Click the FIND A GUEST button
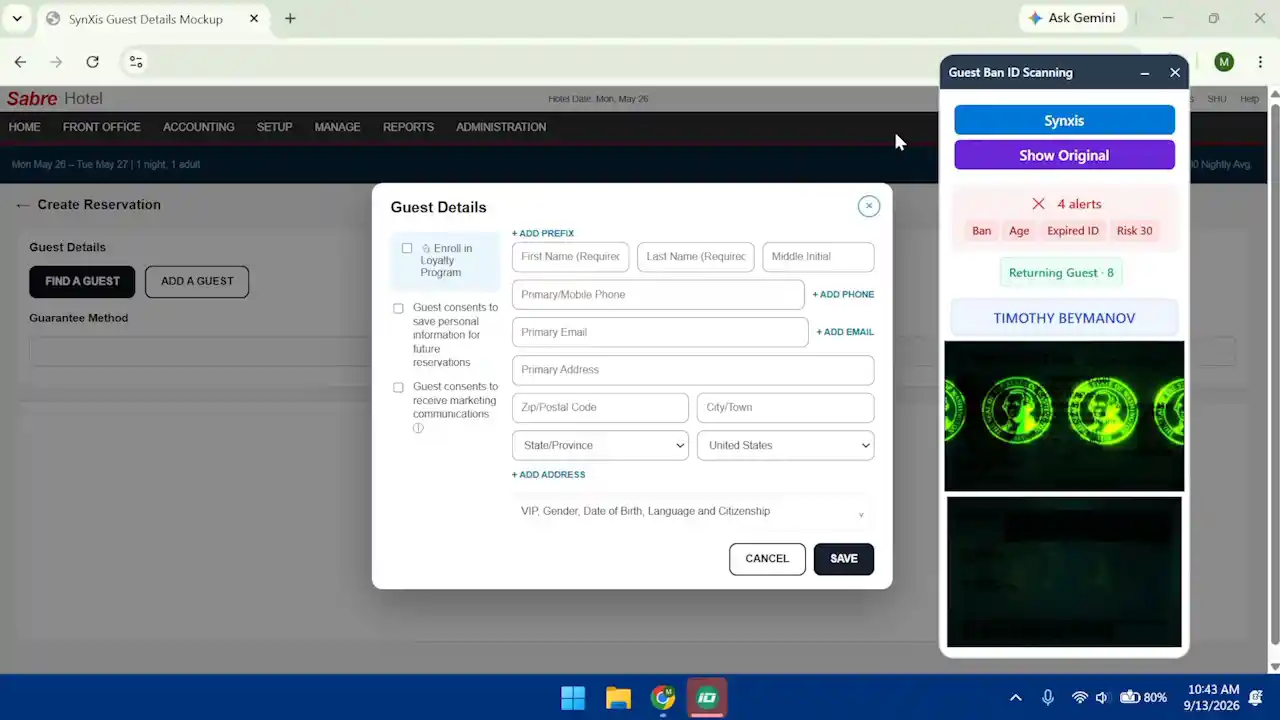This screenshot has height=720, width=1280. click(x=82, y=281)
